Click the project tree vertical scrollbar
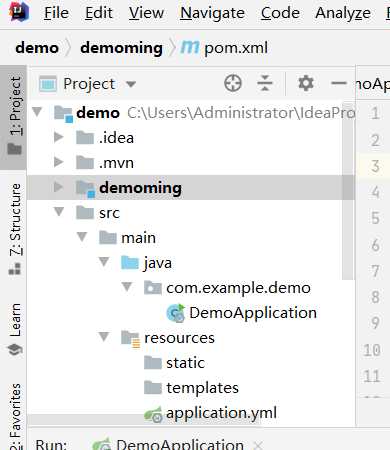390x450 pixels. tap(348, 190)
